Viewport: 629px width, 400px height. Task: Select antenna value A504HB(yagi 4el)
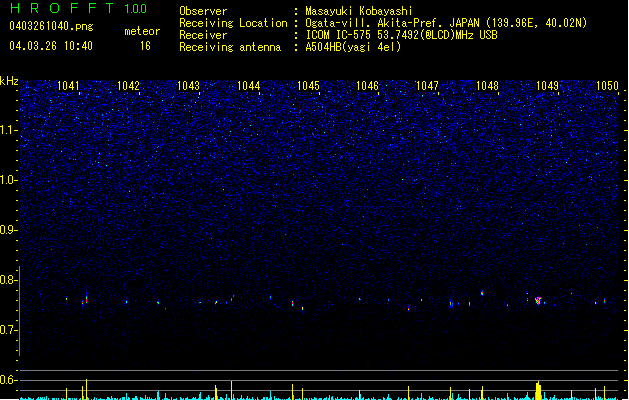(353, 47)
